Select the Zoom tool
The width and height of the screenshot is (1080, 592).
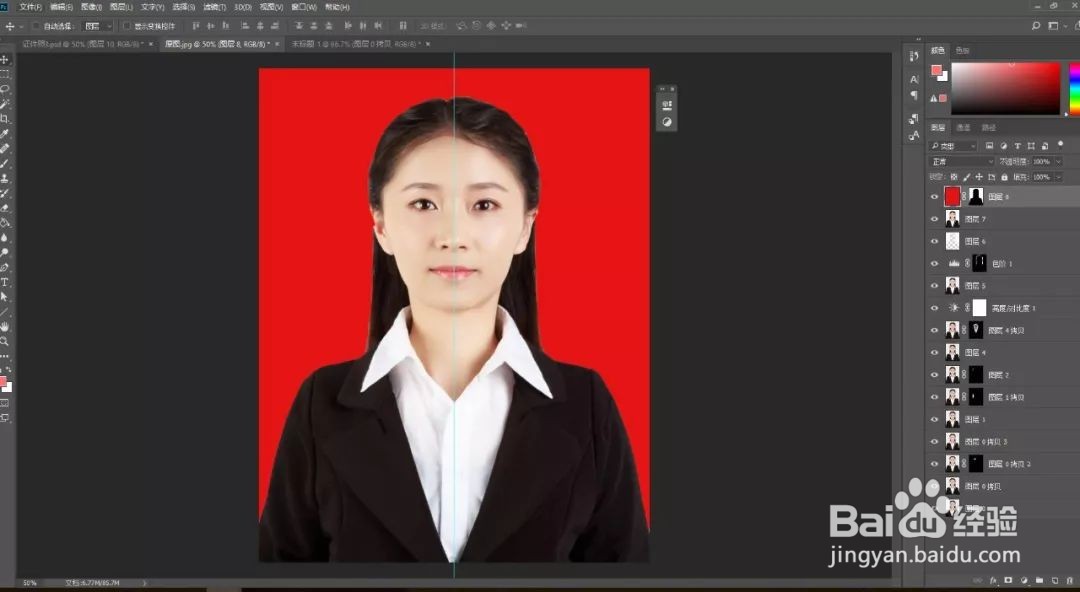(x=5, y=341)
